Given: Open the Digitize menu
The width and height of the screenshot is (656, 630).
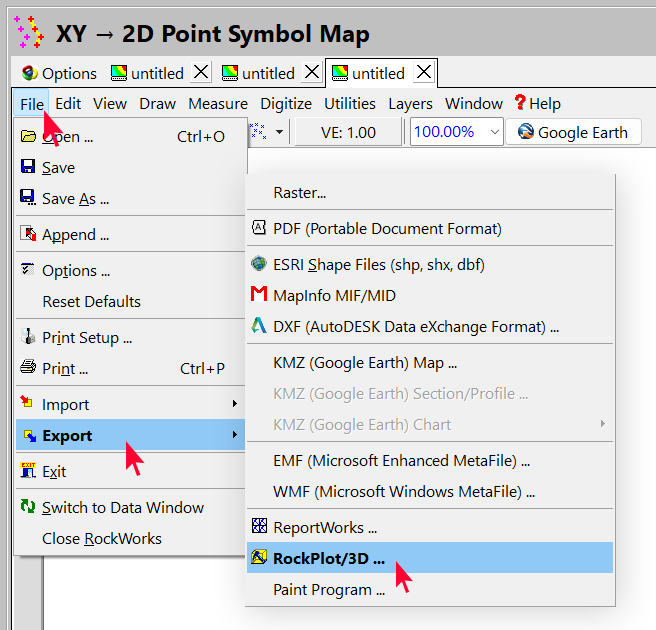Looking at the screenshot, I should [x=286, y=103].
